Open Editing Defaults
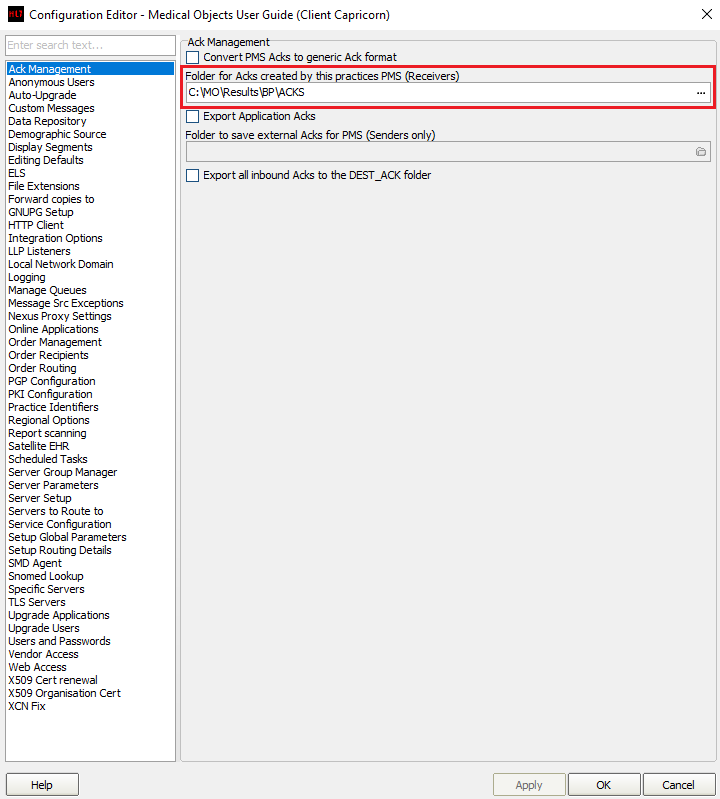Viewport: 720px width, 799px height. coord(46,160)
